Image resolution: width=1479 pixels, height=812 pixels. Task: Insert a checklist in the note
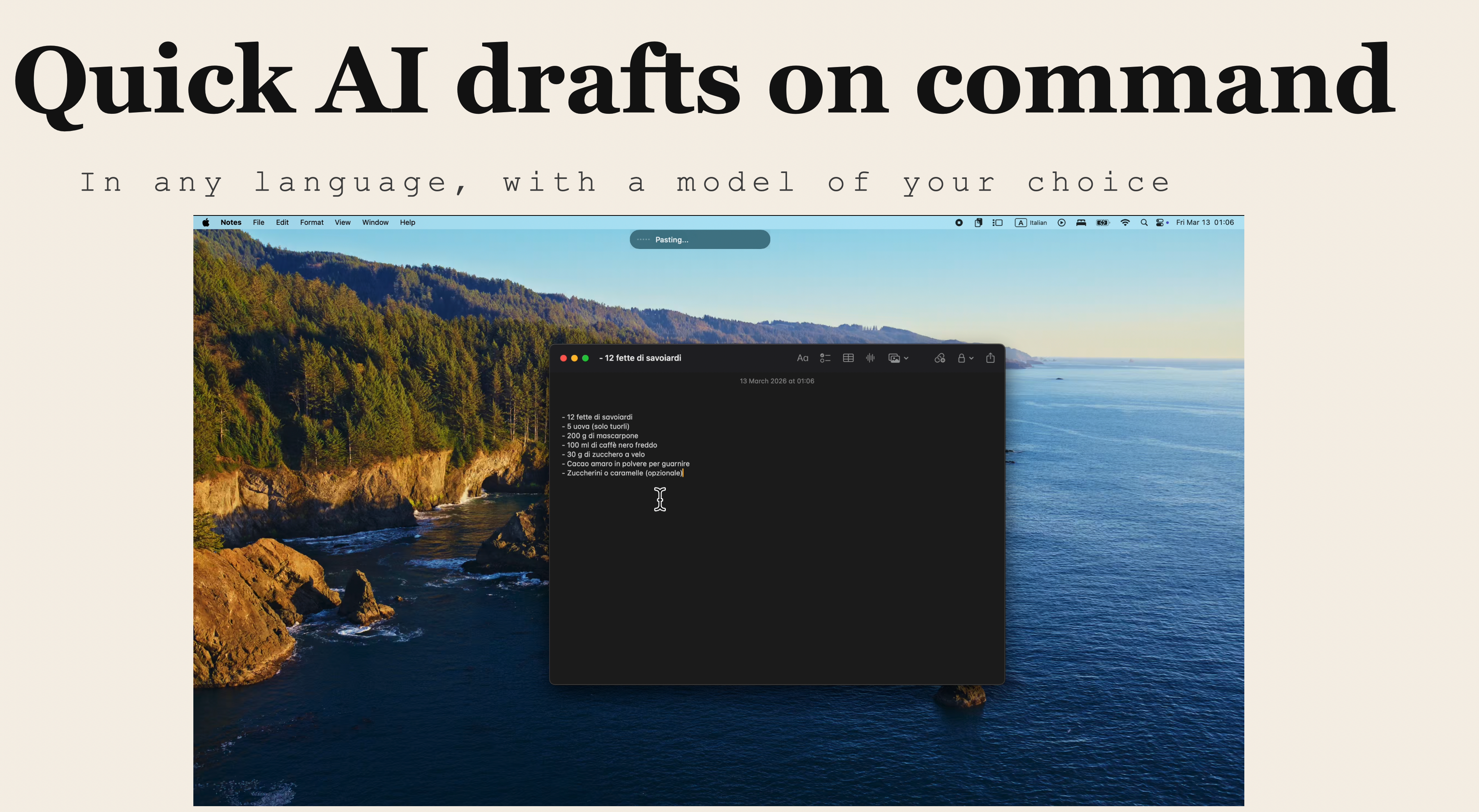click(825, 358)
